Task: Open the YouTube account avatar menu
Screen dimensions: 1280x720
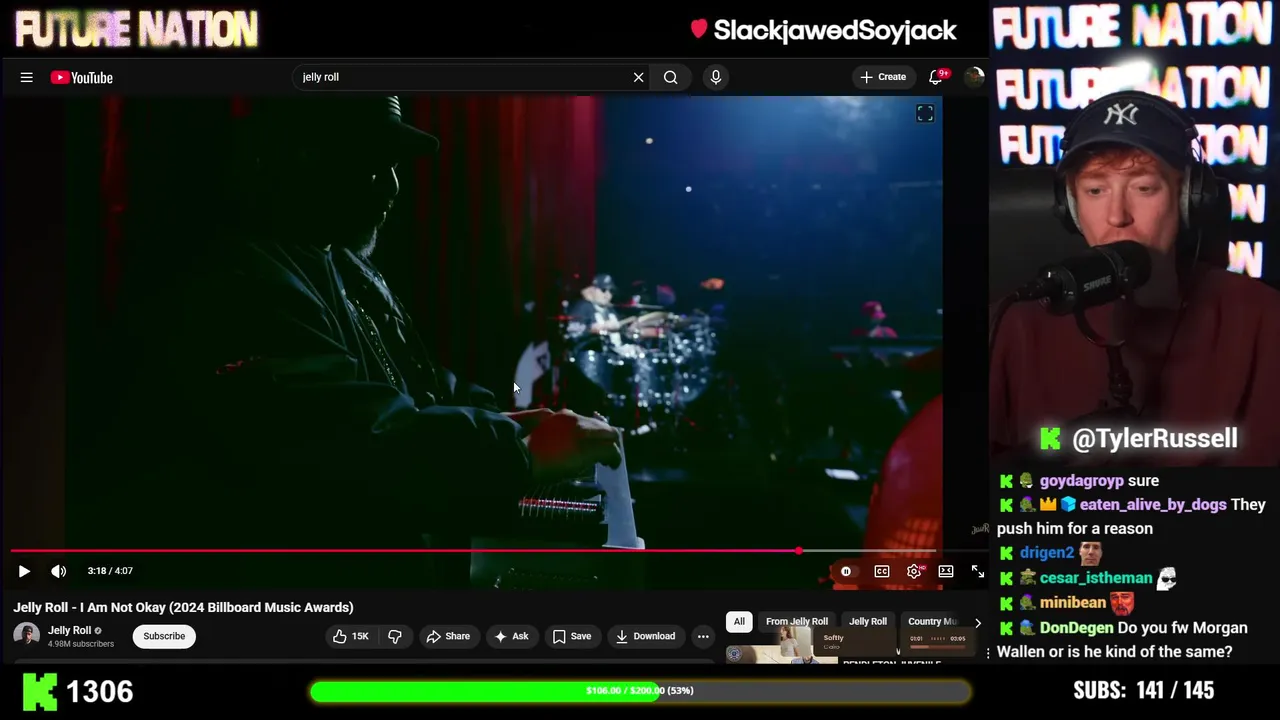Action: click(973, 77)
